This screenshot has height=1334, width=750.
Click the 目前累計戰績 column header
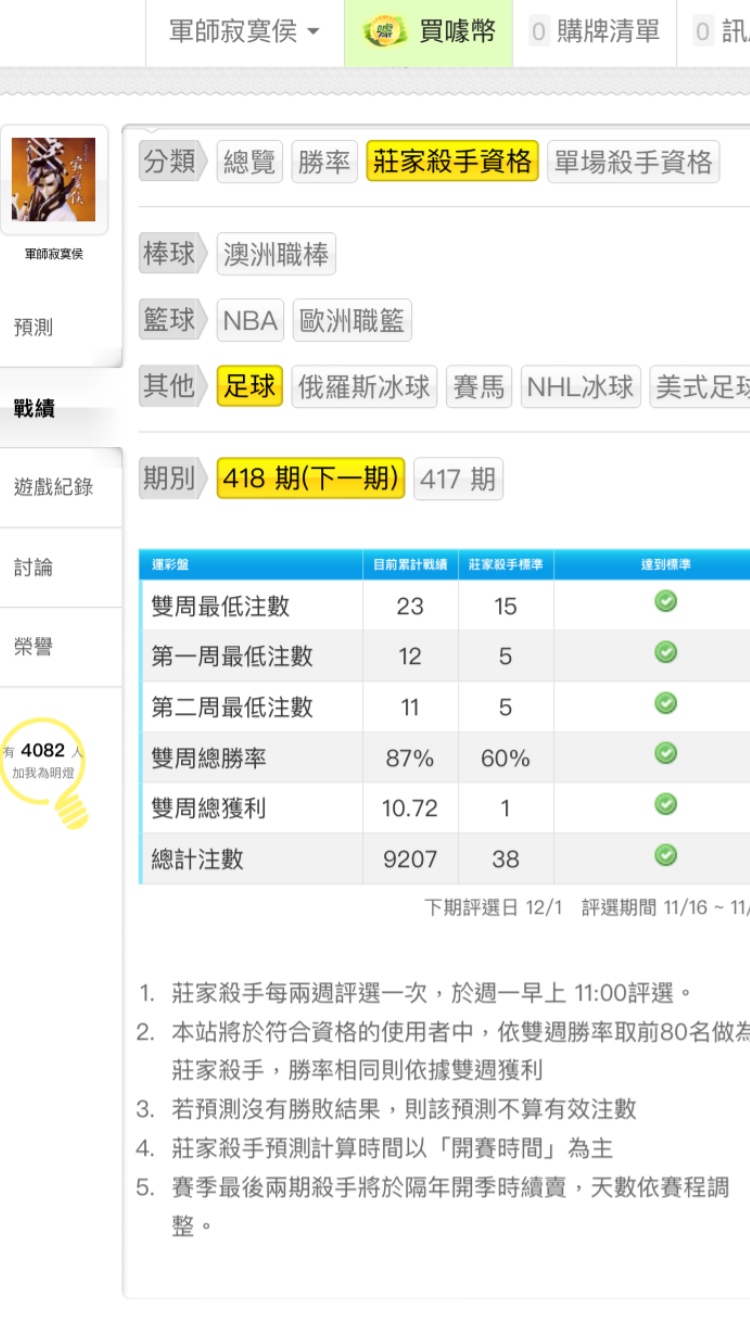pyautogui.click(x=410, y=565)
